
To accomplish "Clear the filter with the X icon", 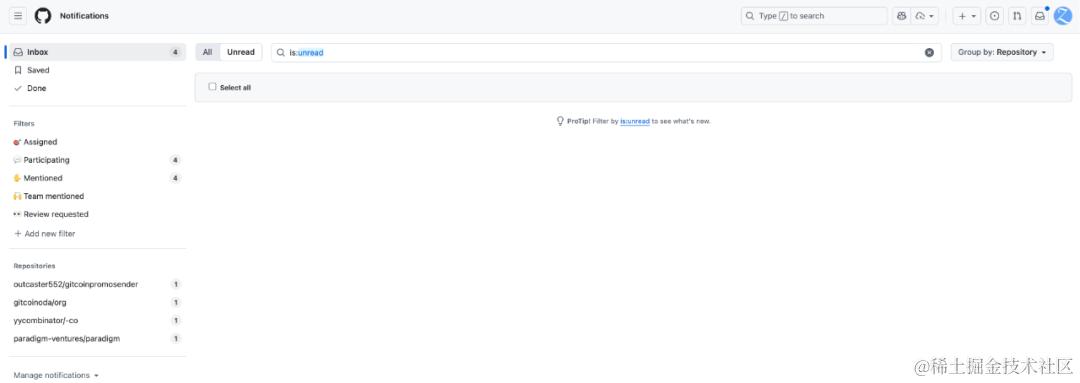I will tap(929, 52).
